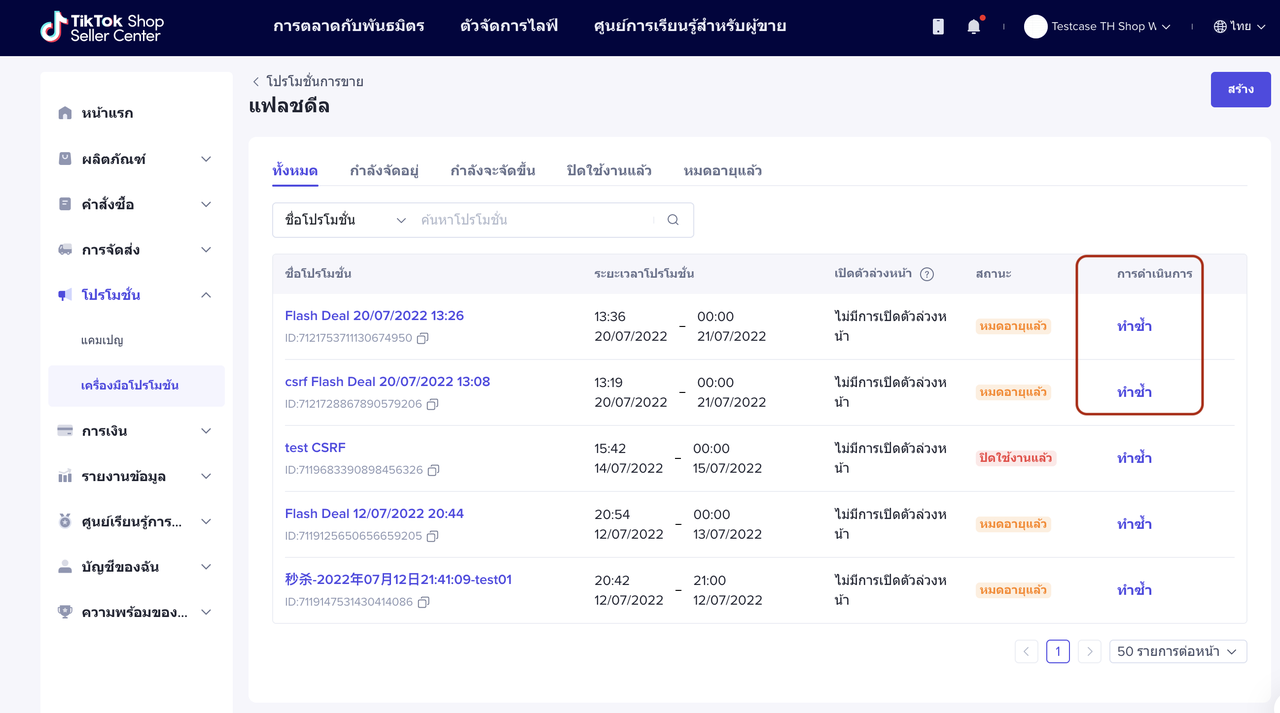Click the back arrow beside โปรโมชั่นการขาย
Viewport: 1280px width, 713px height.
coord(256,82)
